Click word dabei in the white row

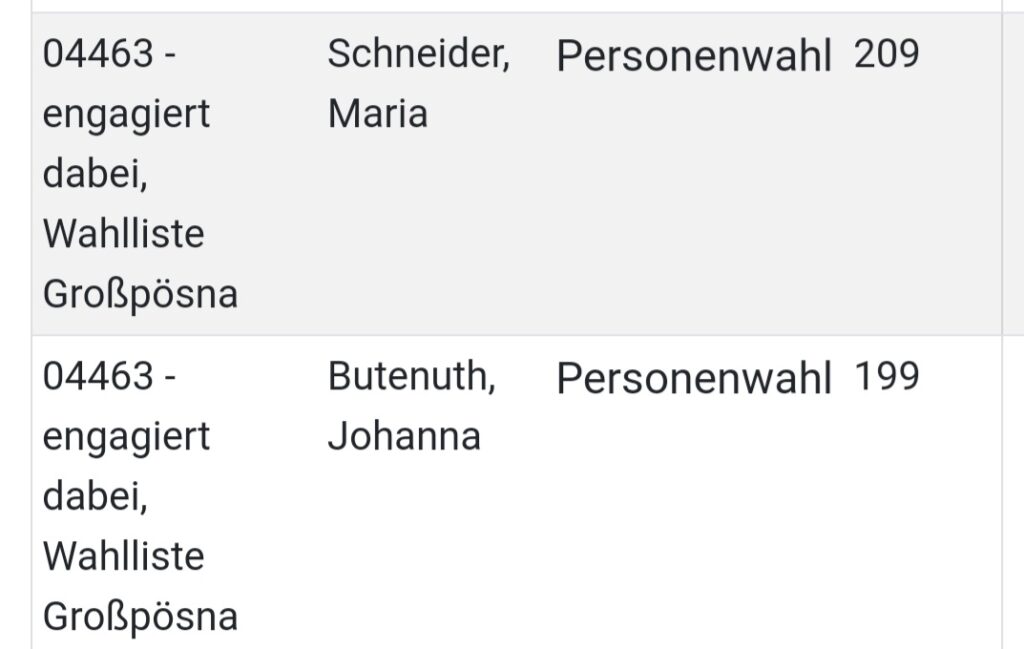tap(95, 497)
